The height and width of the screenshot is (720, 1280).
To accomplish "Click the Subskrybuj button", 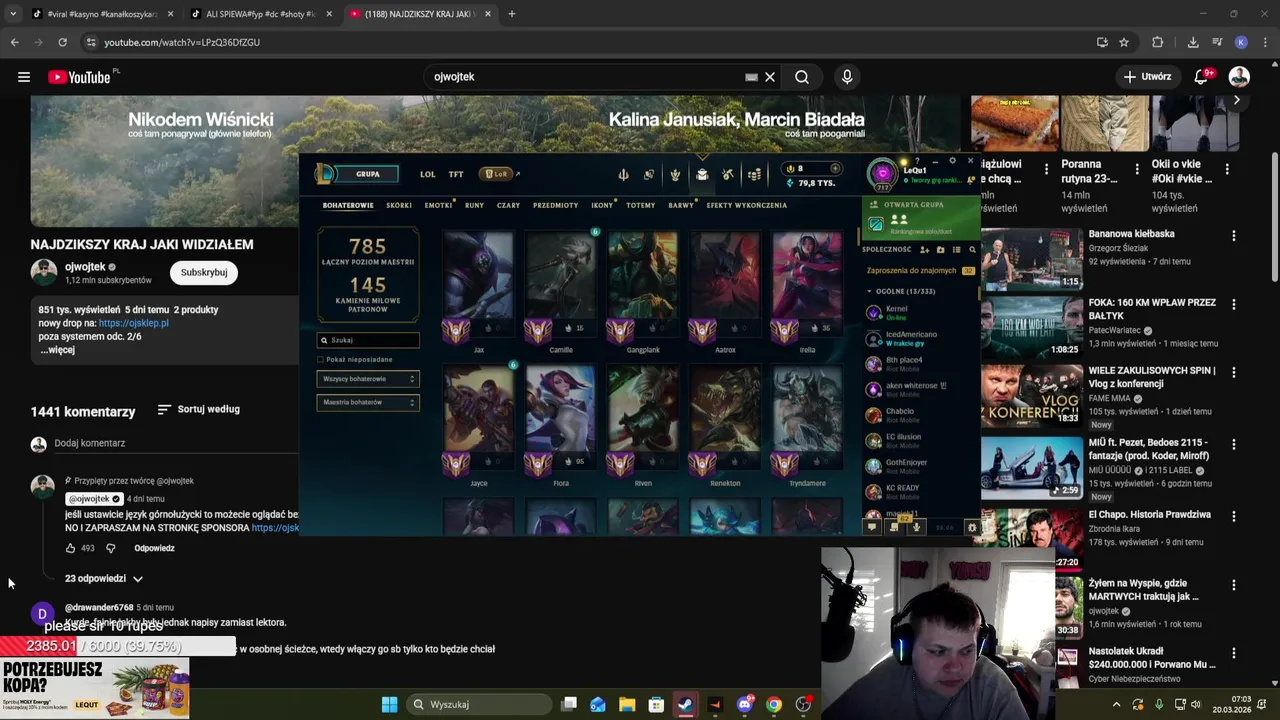I will point(203,272).
